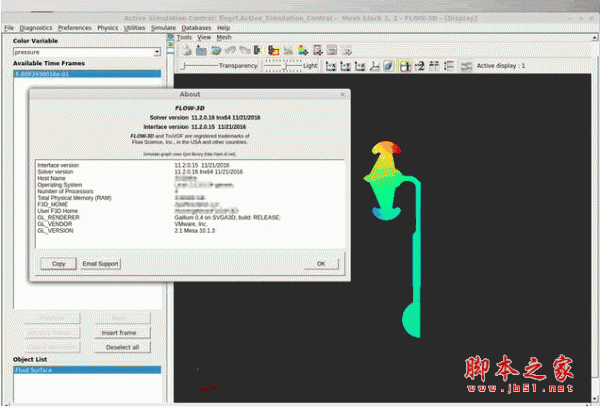Toggle the perspective cube icon

coord(388,66)
